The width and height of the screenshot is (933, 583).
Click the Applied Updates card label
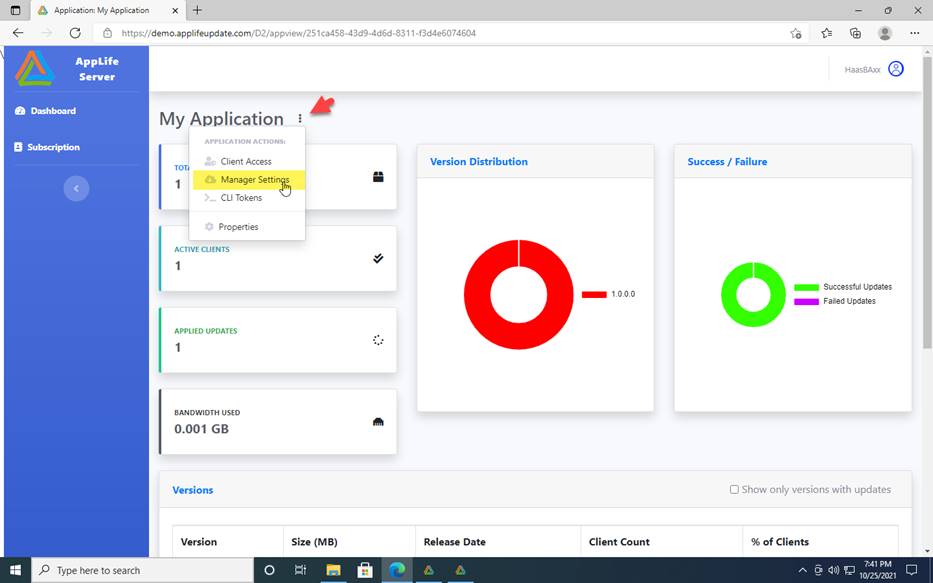[x=205, y=331]
